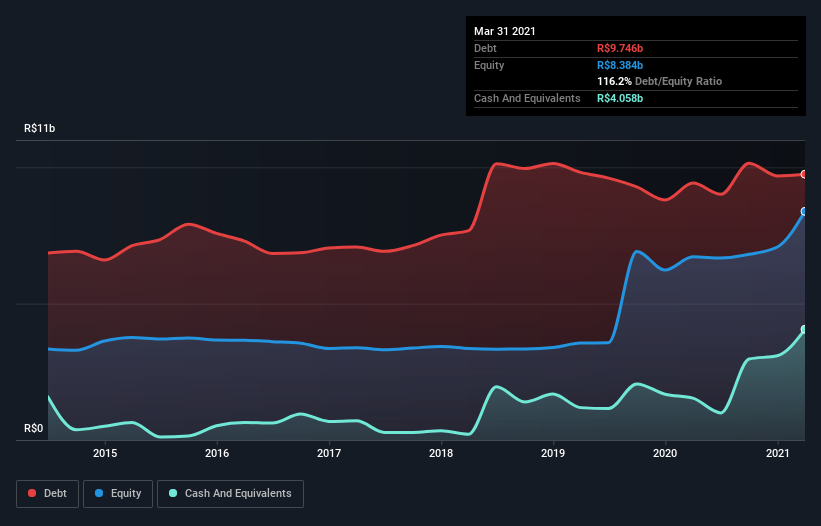Click the 2016 x-axis label
This screenshot has height=526, width=821.
pyautogui.click(x=217, y=453)
